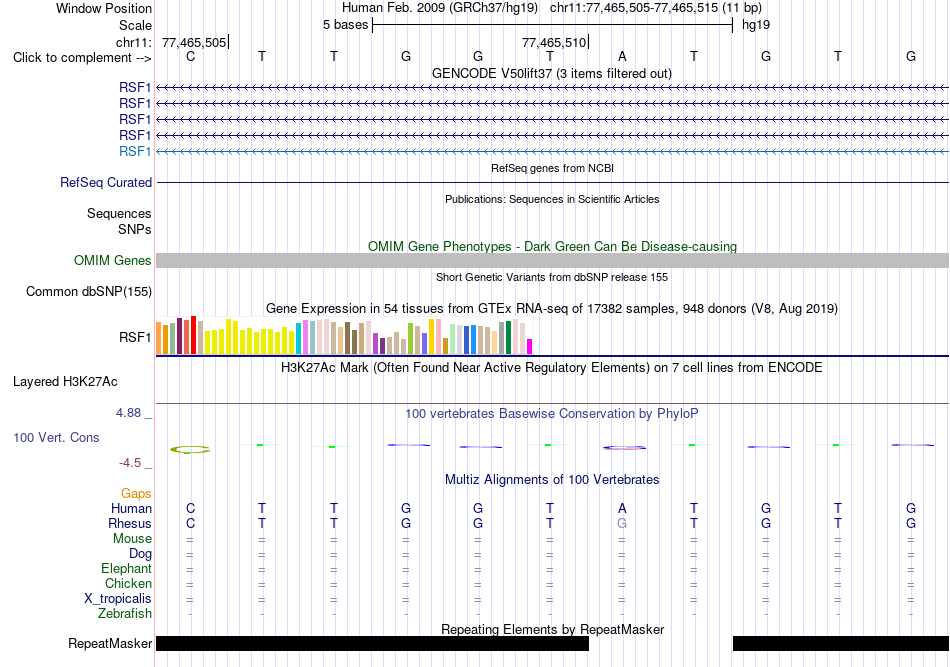The width and height of the screenshot is (950, 667).
Task: Click the 'Human' species row label
Action: coord(131,508)
